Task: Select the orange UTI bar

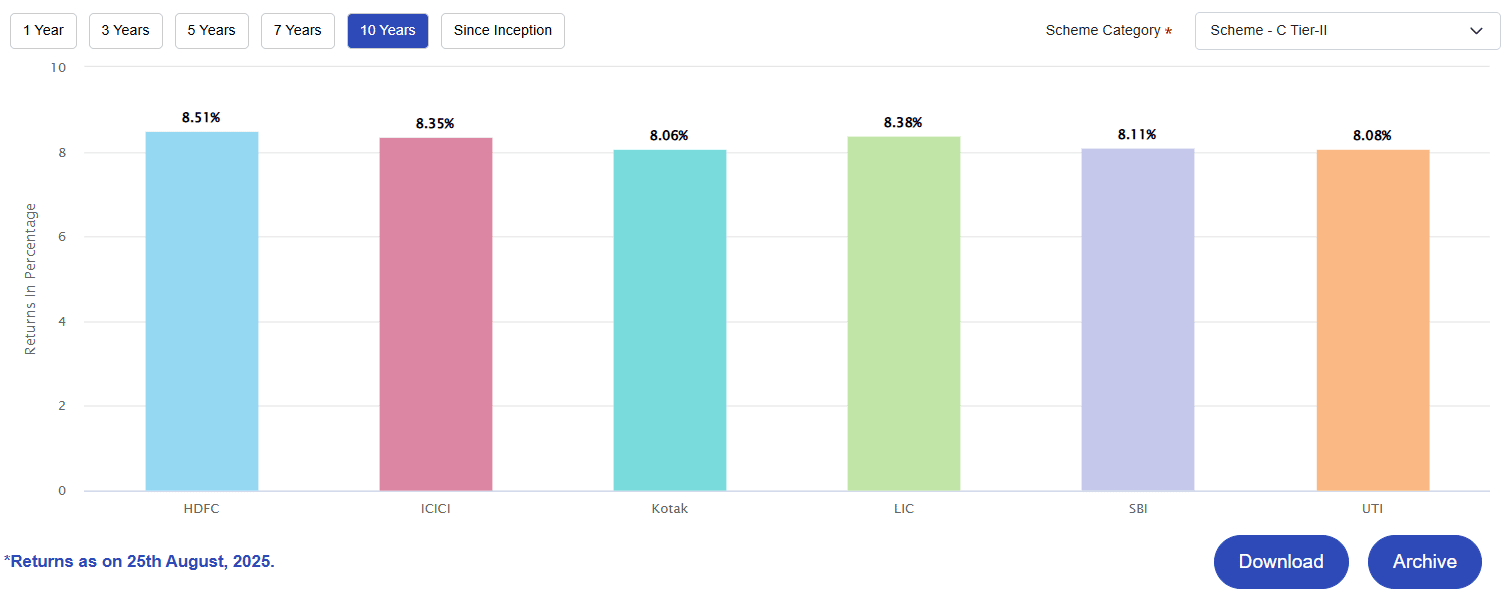Action: (x=1372, y=320)
